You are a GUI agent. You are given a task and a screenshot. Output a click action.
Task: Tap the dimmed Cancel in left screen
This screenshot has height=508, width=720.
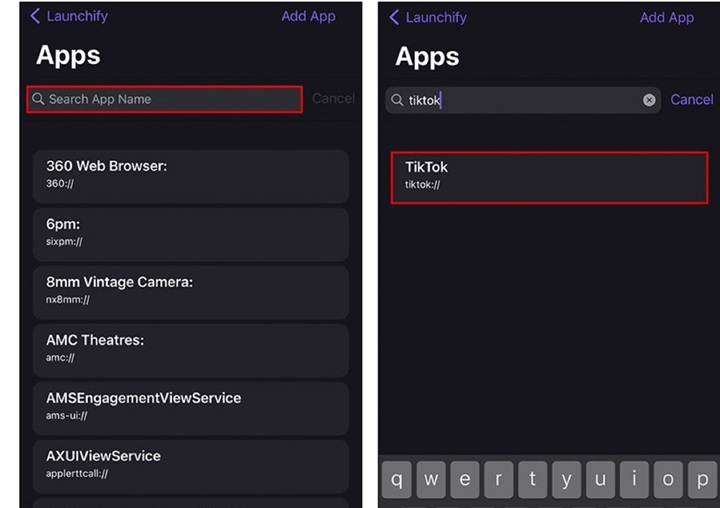pyautogui.click(x=333, y=98)
